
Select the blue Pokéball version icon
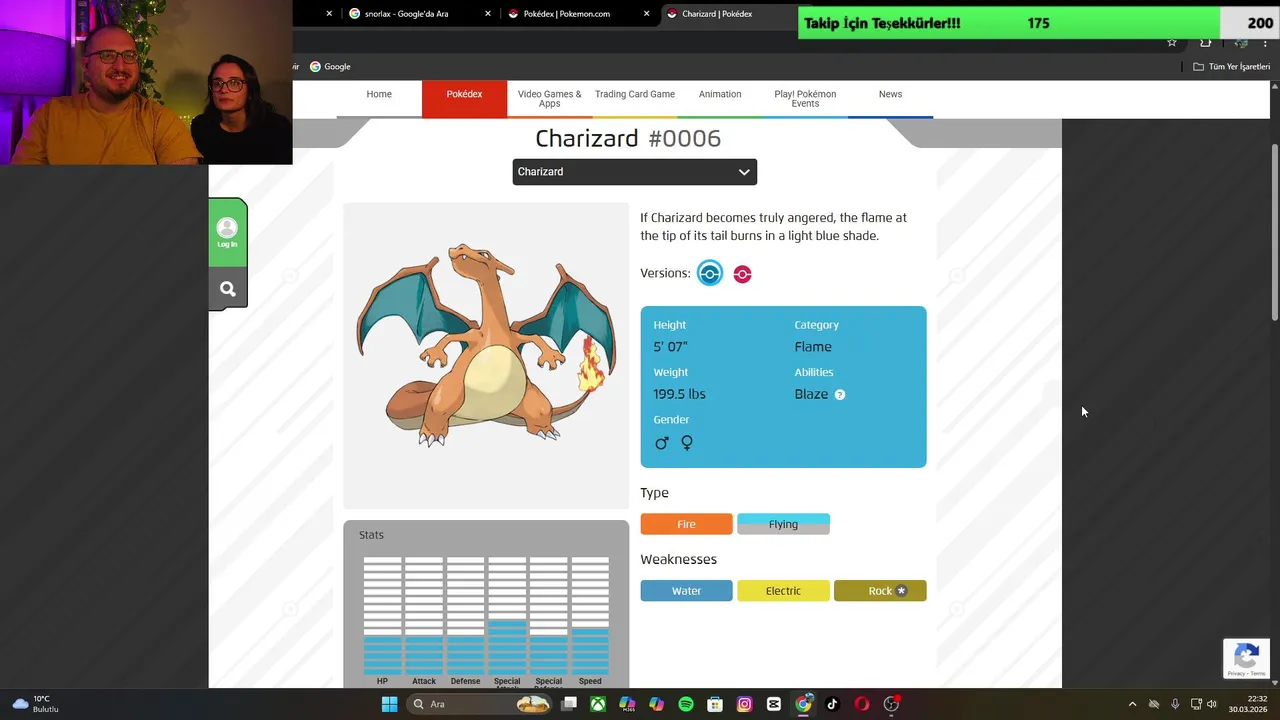click(x=709, y=273)
